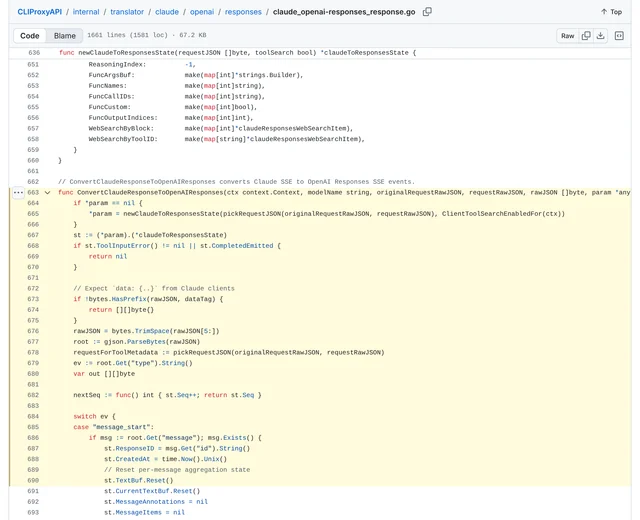This screenshot has height=520, width=640.
Task: Switch to Blame view tab
Action: [x=64, y=36]
